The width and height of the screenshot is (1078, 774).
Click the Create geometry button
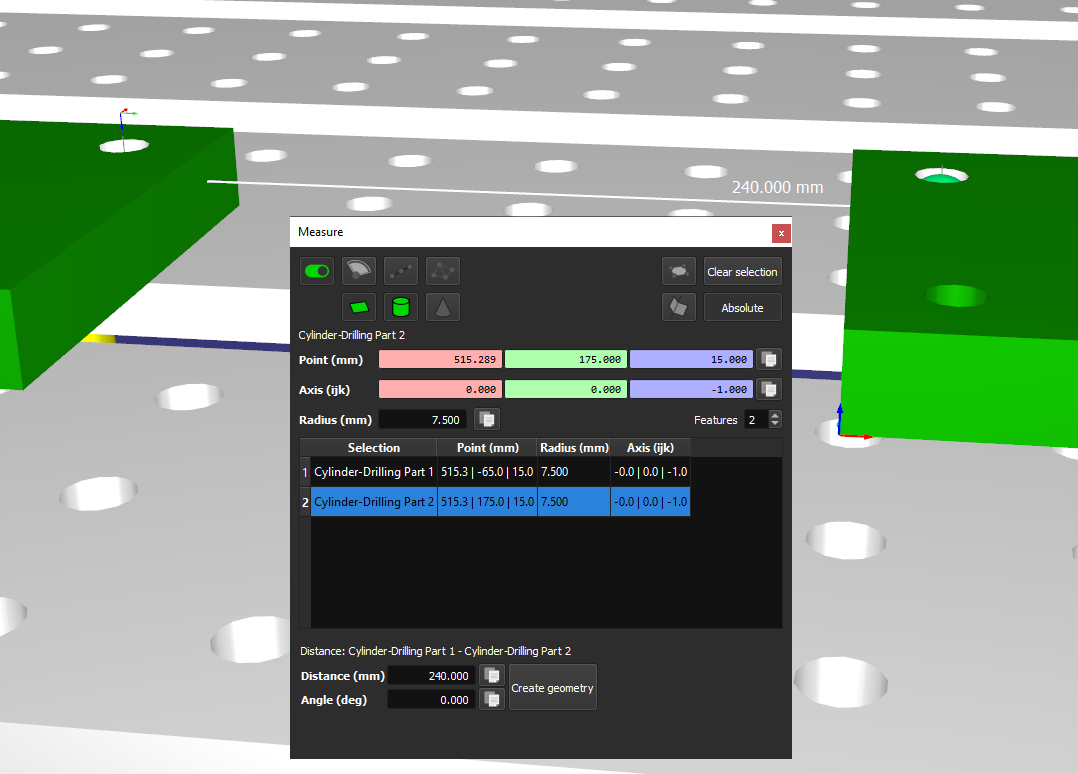point(552,688)
